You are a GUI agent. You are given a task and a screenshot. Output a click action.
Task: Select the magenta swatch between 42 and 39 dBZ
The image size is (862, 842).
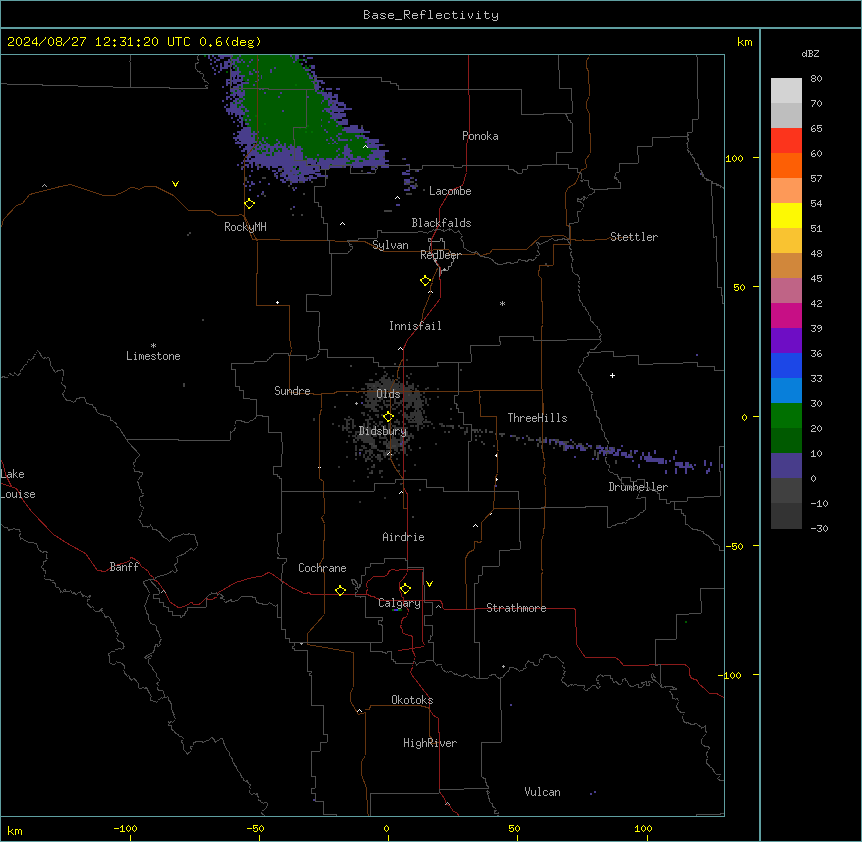click(786, 315)
